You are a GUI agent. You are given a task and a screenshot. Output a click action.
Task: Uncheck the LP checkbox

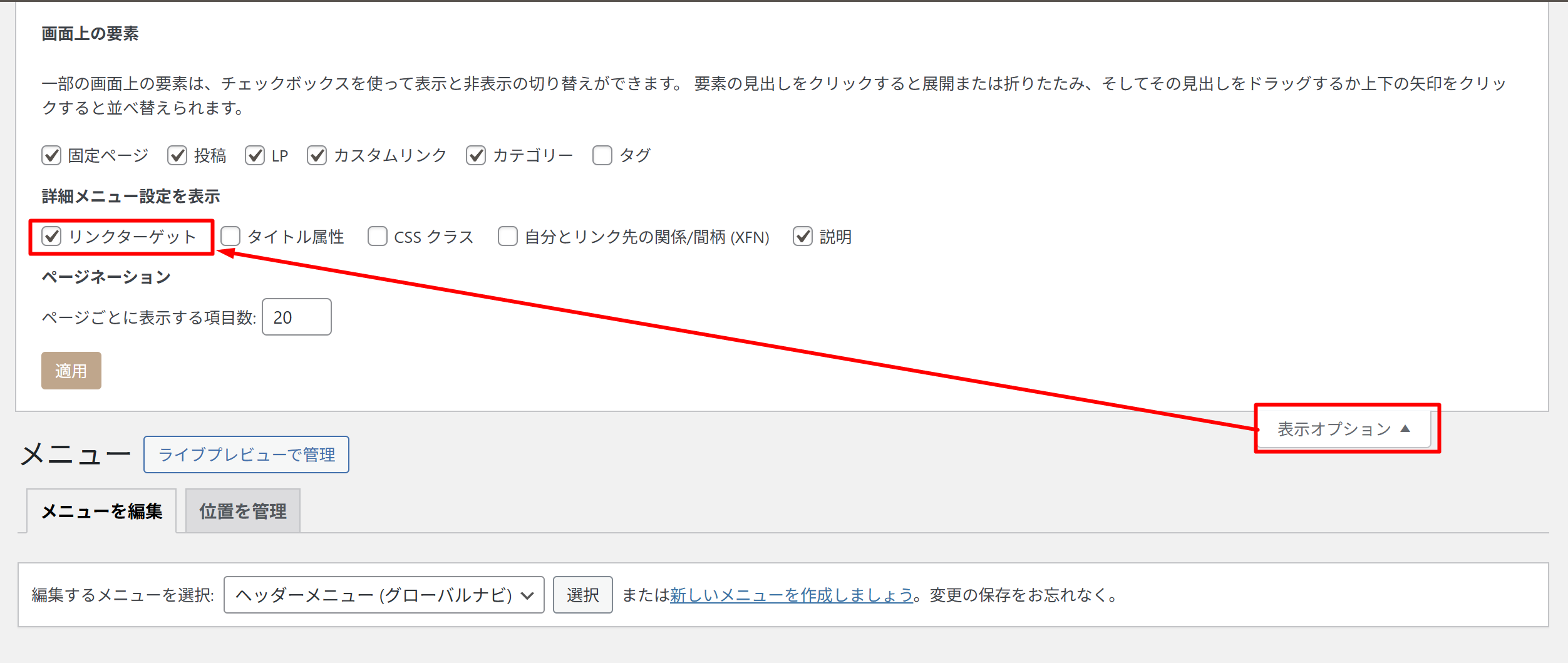tap(255, 155)
